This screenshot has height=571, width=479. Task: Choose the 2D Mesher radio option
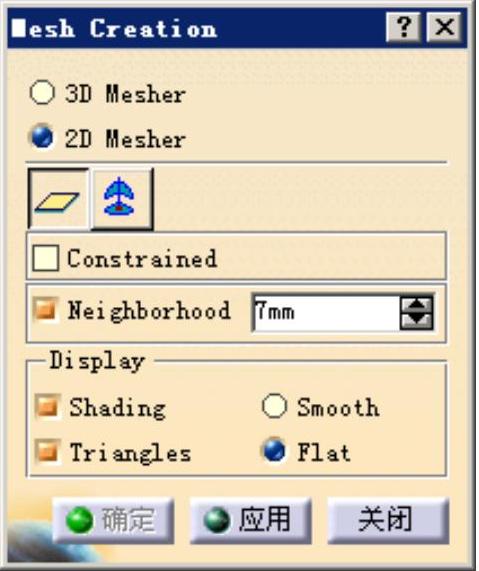pos(42,137)
